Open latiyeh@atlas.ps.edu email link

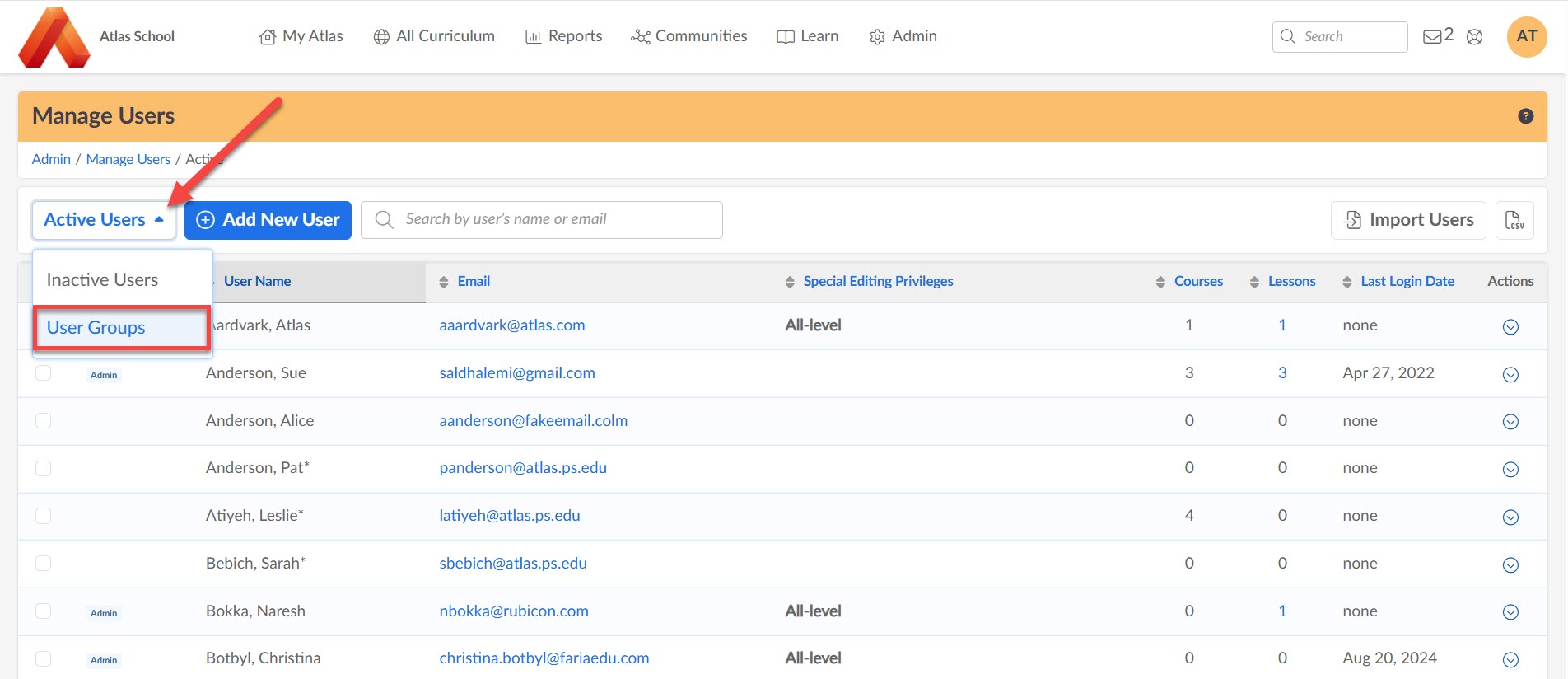point(510,516)
